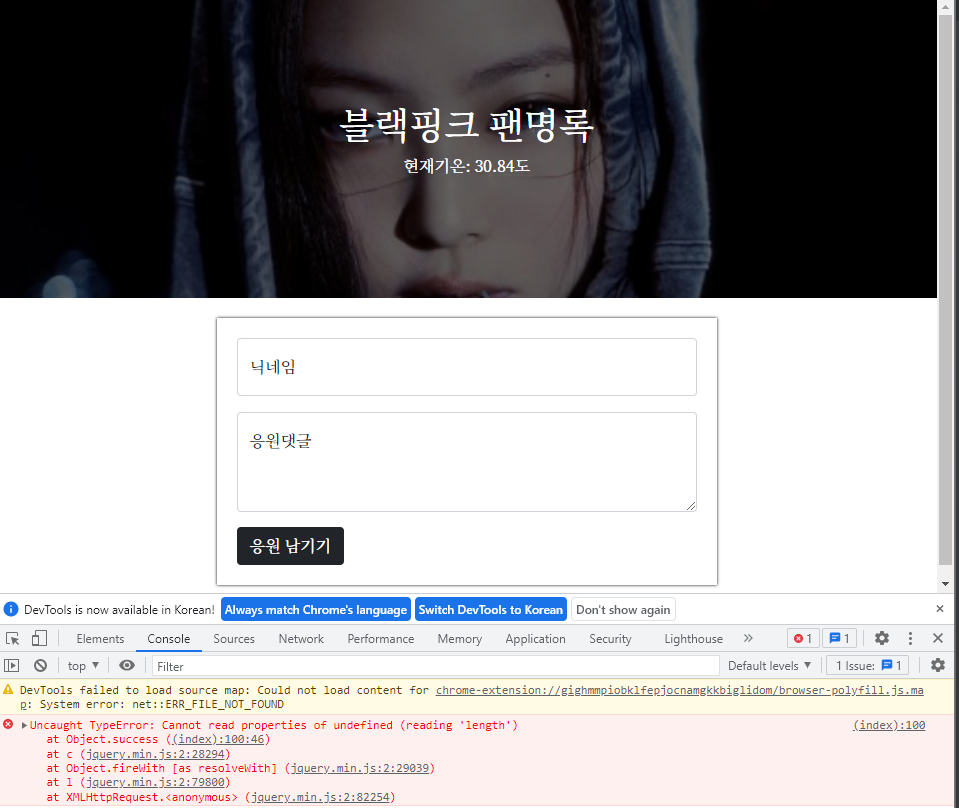959x808 pixels.
Task: Open the (index):100:46 stack trace link
Action: (218, 739)
